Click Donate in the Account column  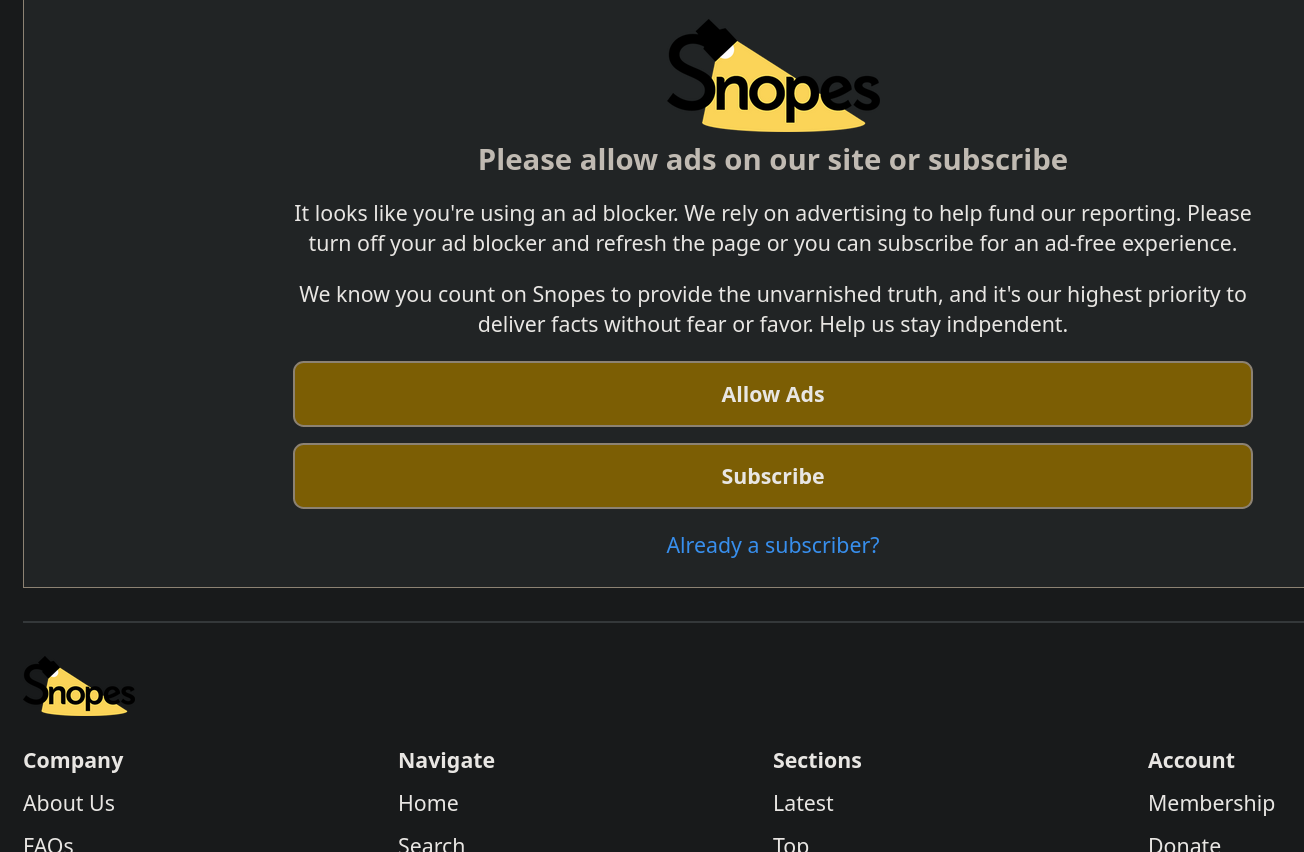tap(1184, 843)
